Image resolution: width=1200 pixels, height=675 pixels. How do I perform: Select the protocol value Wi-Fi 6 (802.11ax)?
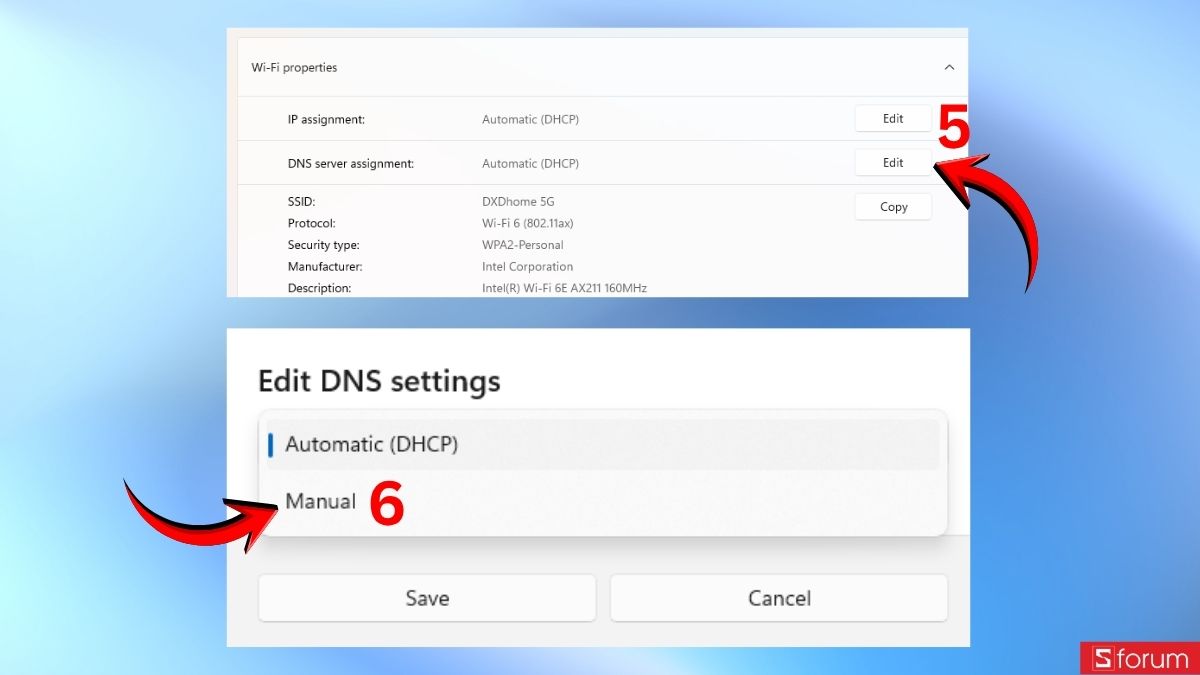pyautogui.click(x=527, y=224)
